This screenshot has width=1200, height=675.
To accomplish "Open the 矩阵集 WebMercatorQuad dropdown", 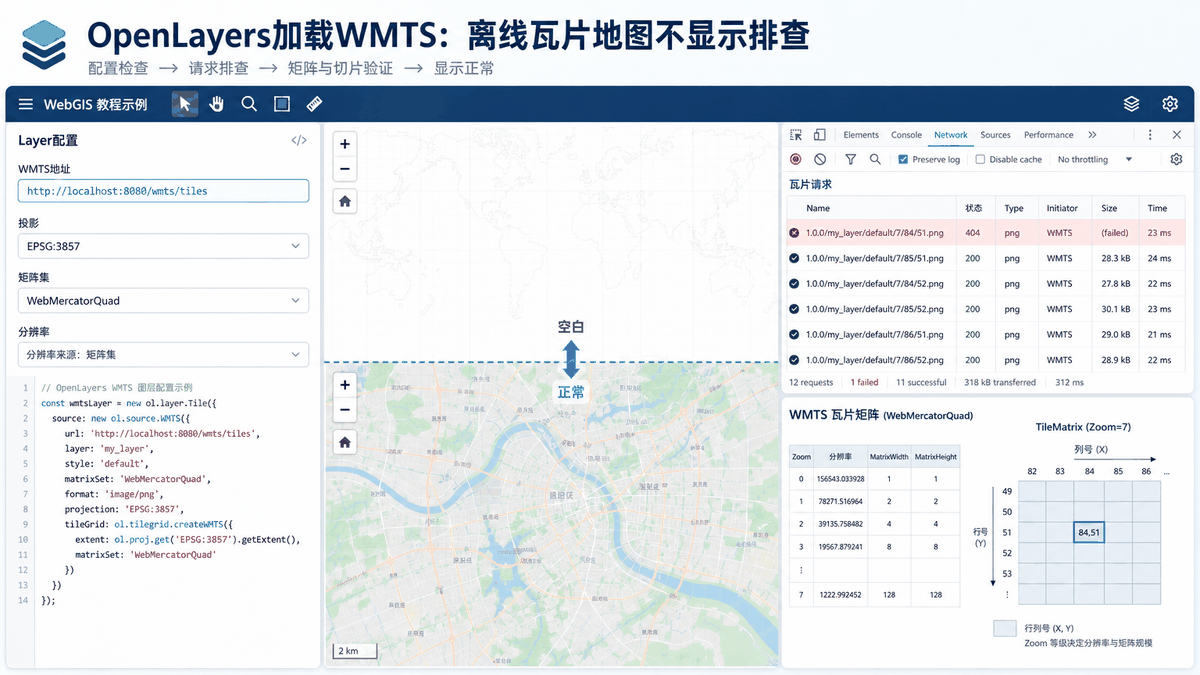I will (163, 300).
